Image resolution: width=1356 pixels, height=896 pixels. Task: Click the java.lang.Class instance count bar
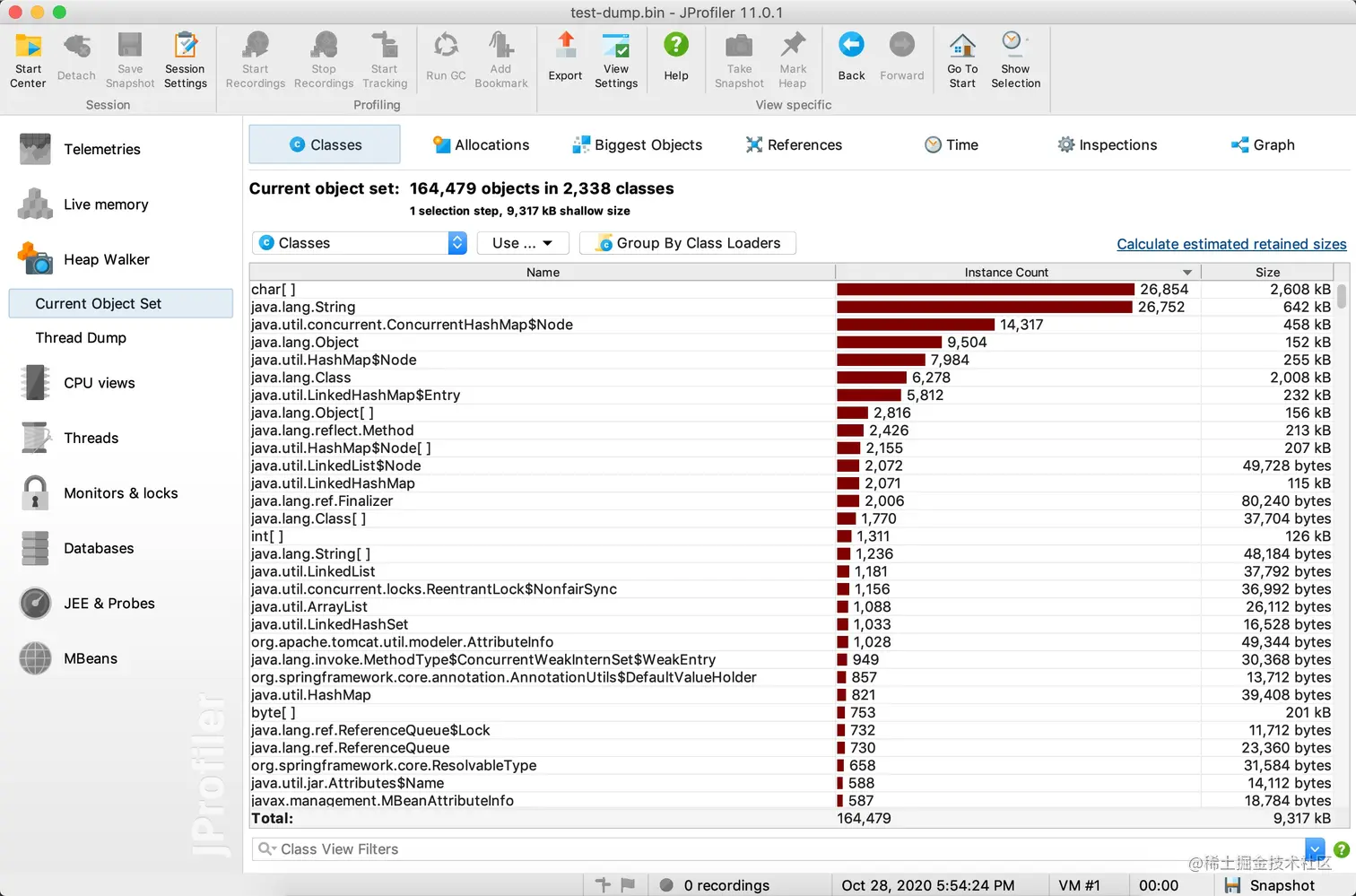[x=872, y=378]
